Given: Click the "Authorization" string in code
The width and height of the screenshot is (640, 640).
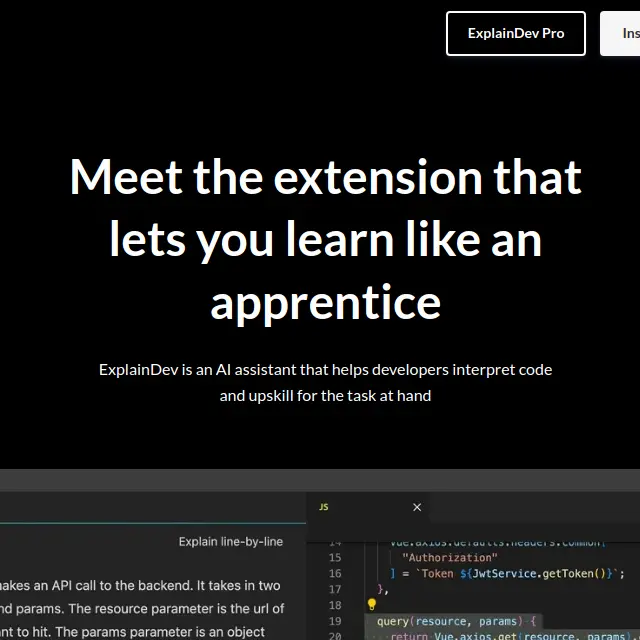Looking at the screenshot, I should [x=450, y=558].
